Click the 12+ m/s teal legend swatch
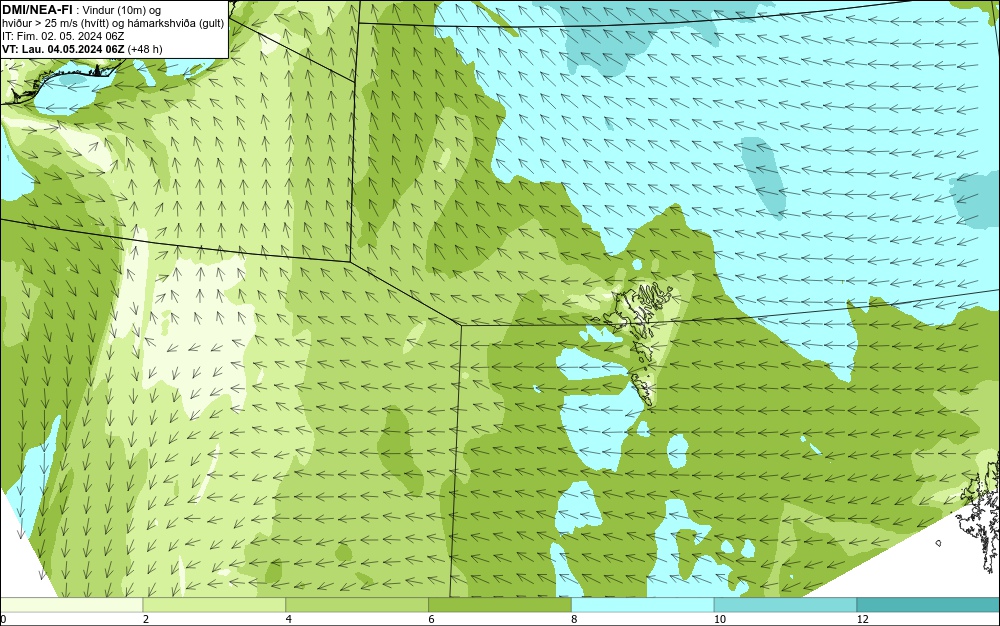The height and width of the screenshot is (626, 1000). click(x=929, y=605)
